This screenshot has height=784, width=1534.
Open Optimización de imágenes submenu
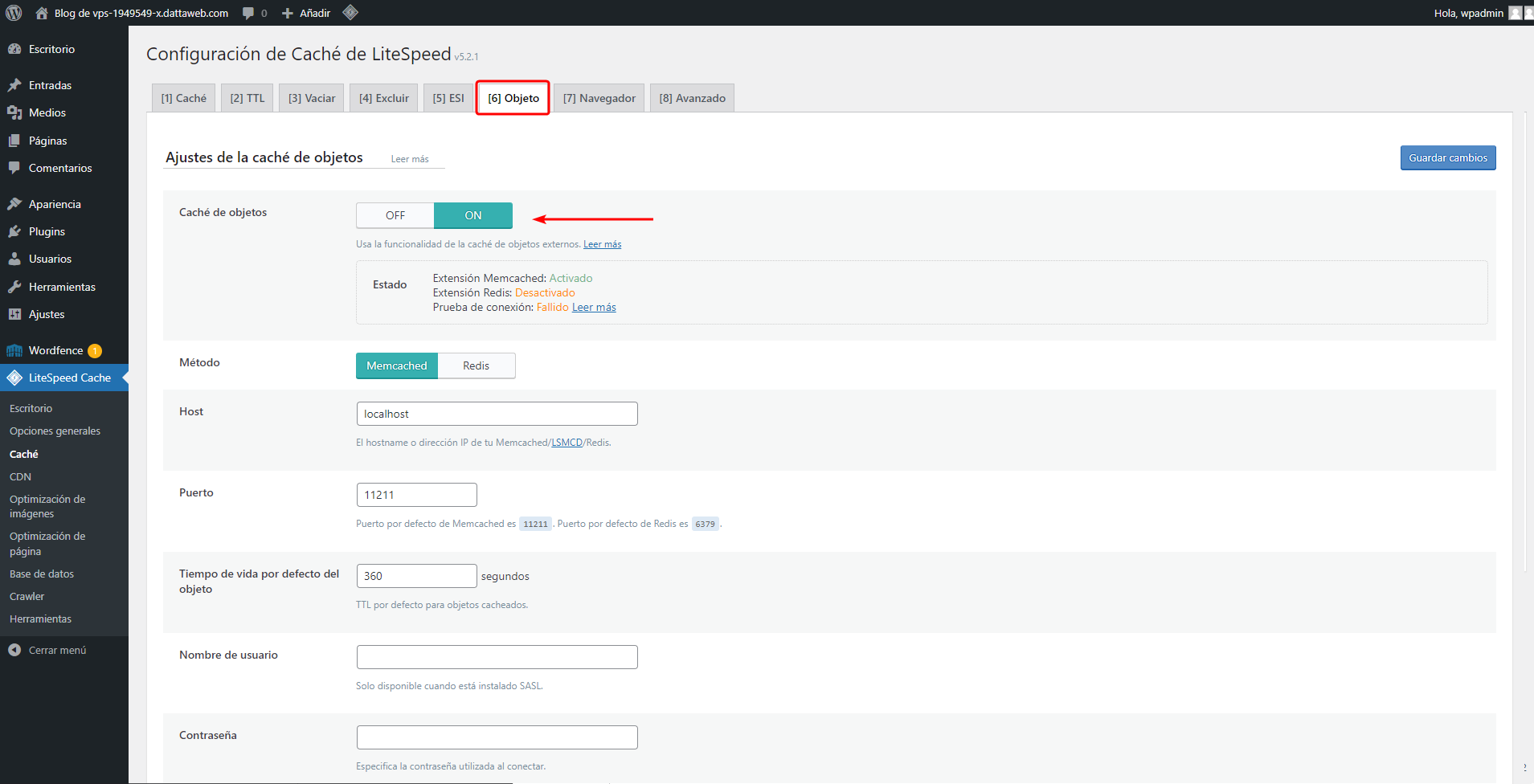click(x=47, y=507)
